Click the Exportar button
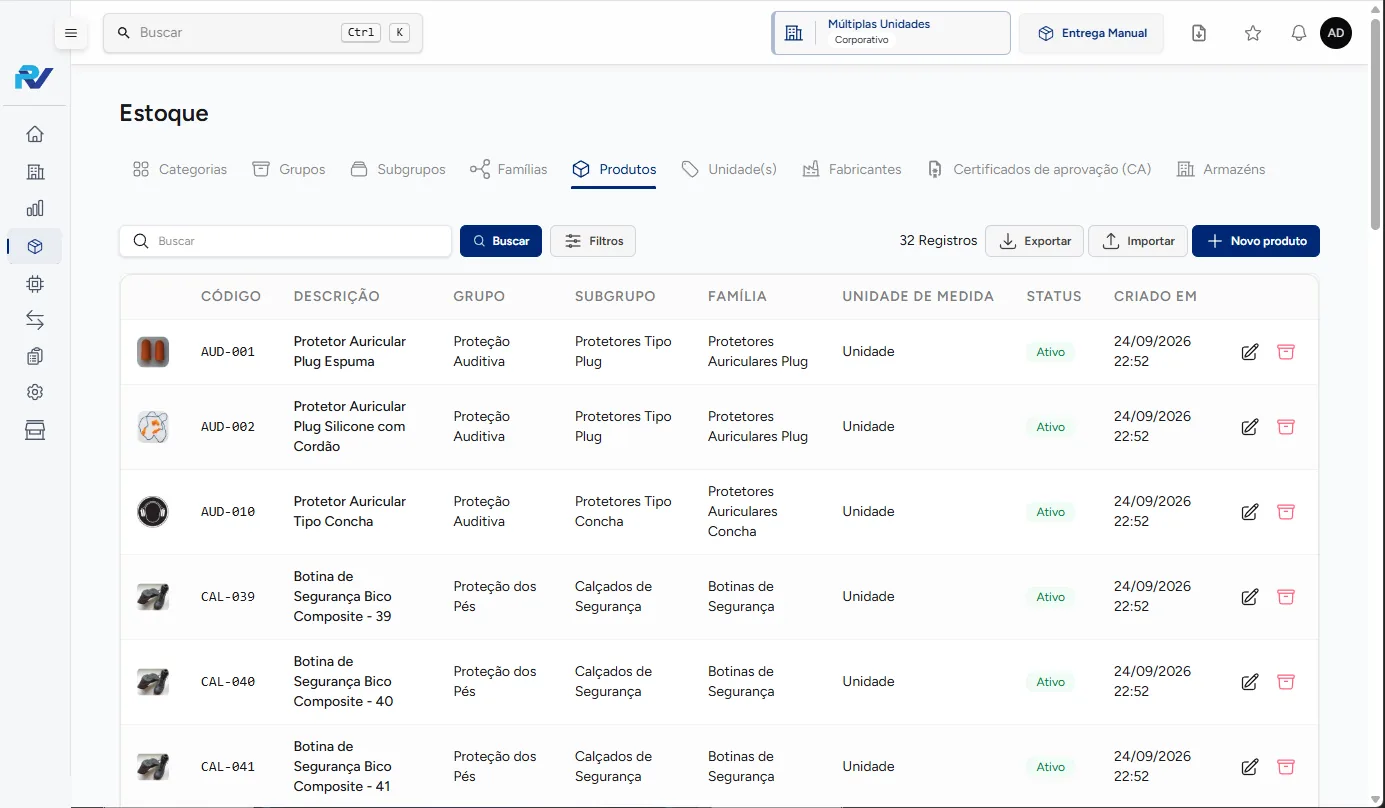This screenshot has width=1385, height=808. point(1035,241)
